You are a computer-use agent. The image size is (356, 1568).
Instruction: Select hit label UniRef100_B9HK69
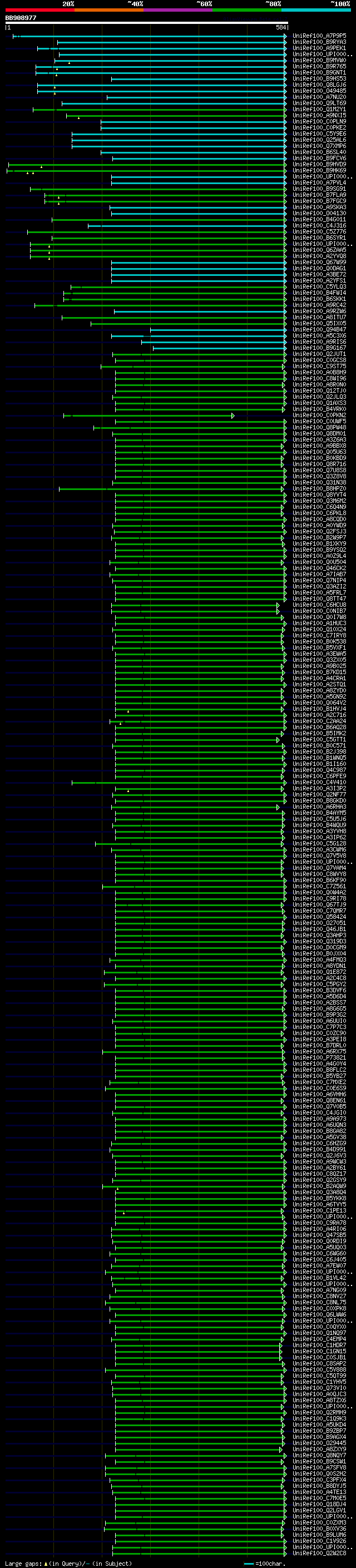[319, 170]
